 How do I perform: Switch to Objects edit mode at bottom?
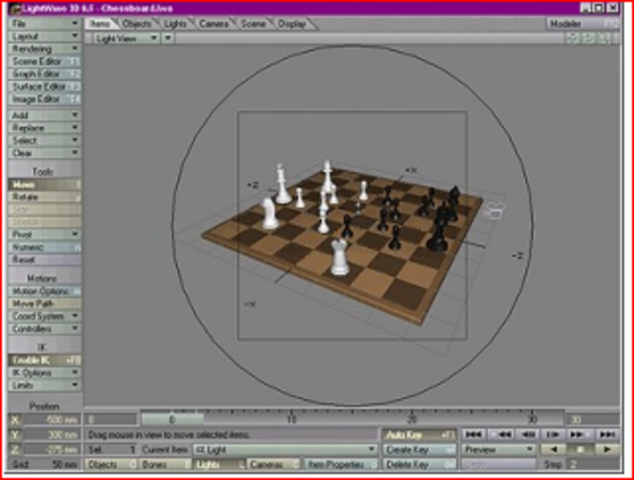click(x=112, y=464)
